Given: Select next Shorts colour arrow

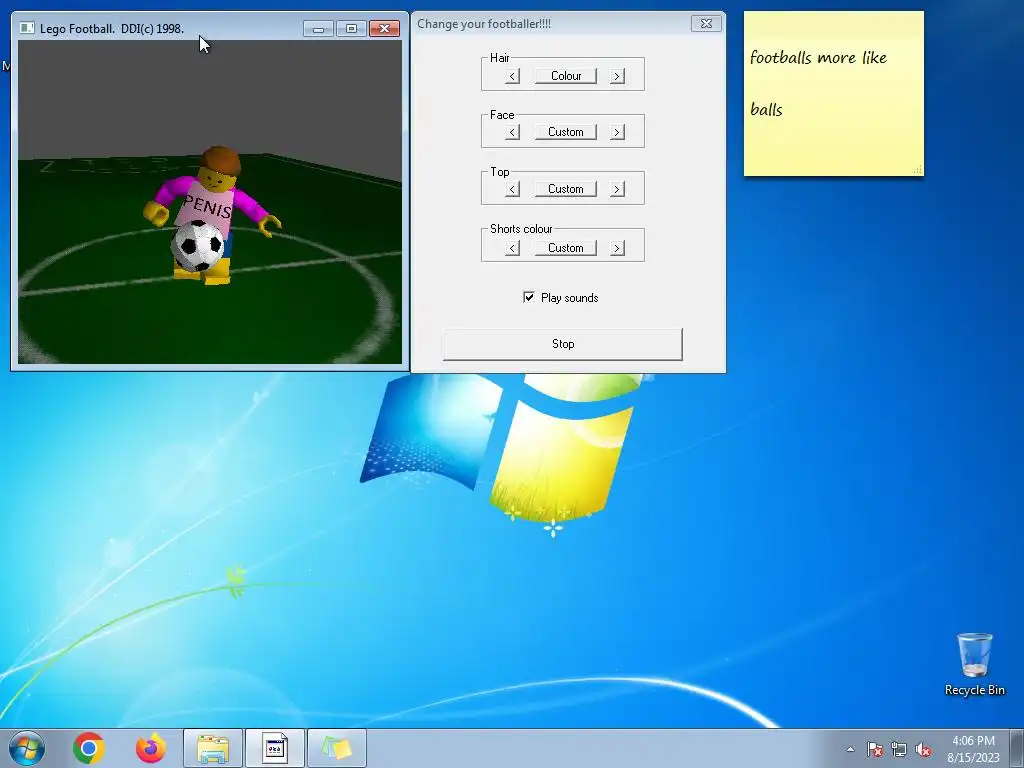Looking at the screenshot, I should (x=617, y=248).
